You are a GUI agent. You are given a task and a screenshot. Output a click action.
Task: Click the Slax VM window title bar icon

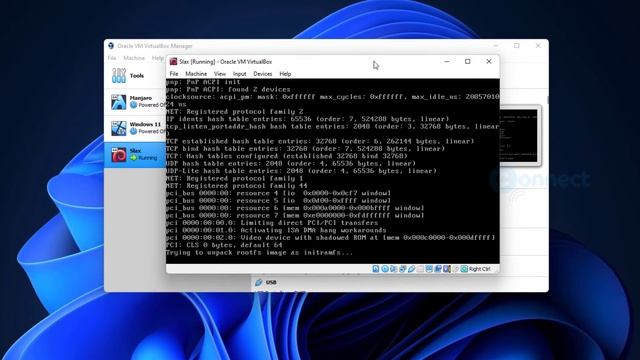(x=173, y=62)
